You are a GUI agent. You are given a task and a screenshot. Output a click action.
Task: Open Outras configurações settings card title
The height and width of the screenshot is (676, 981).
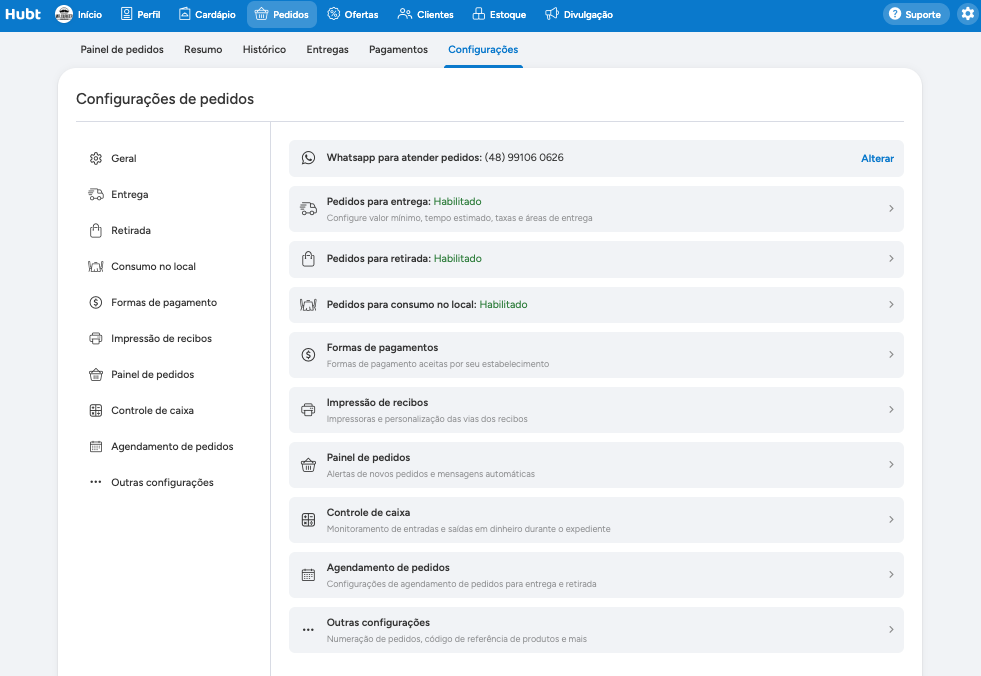(378, 623)
